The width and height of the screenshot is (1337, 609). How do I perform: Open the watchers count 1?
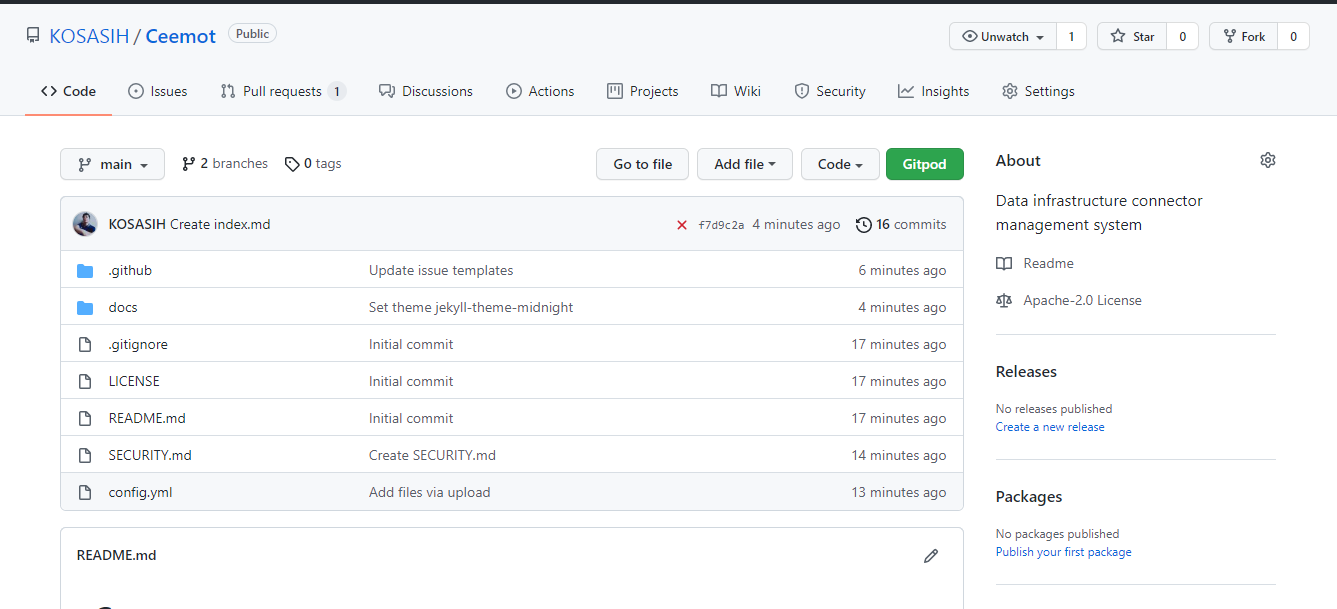pyautogui.click(x=1071, y=37)
